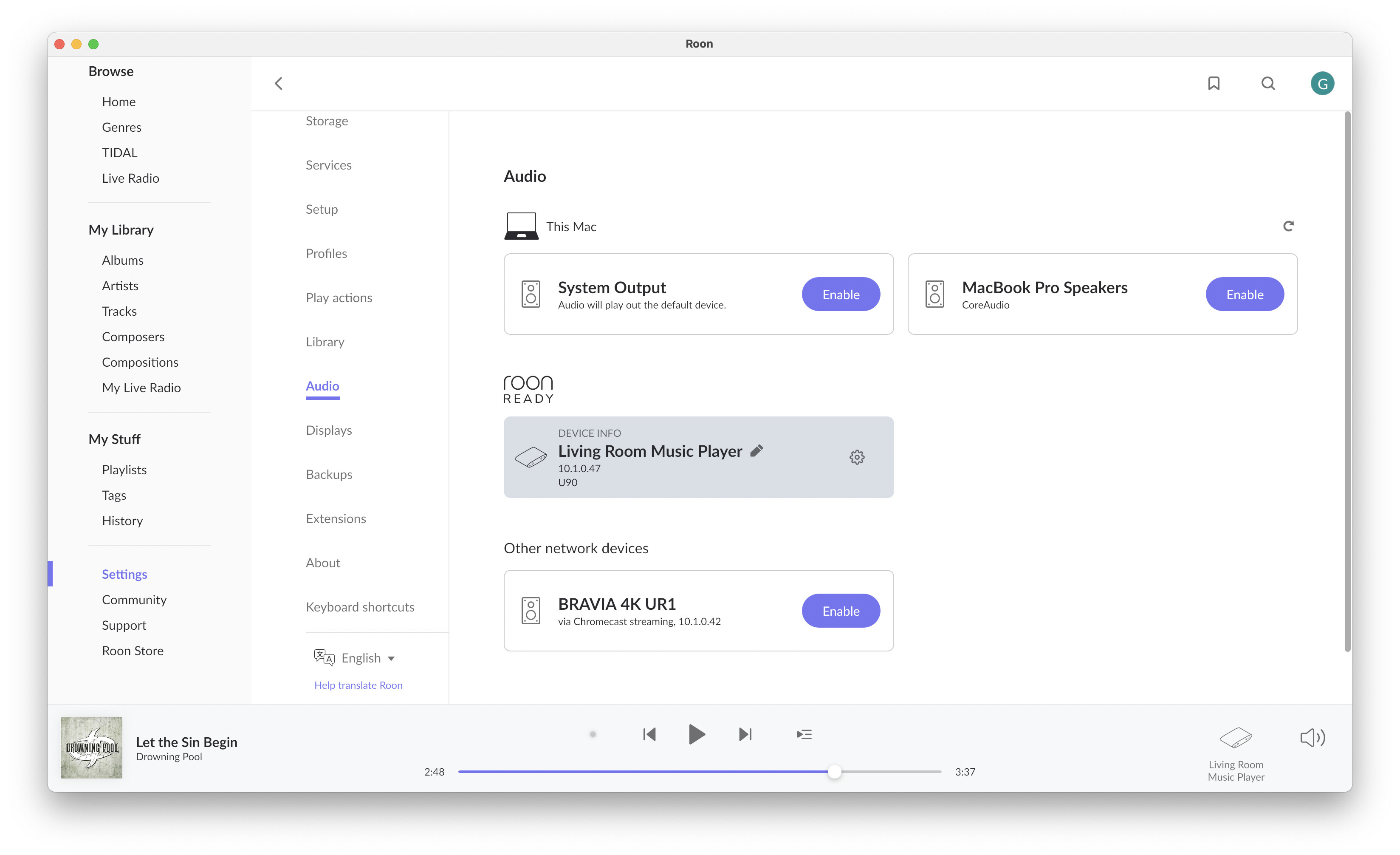Open Storage settings tab

point(327,121)
